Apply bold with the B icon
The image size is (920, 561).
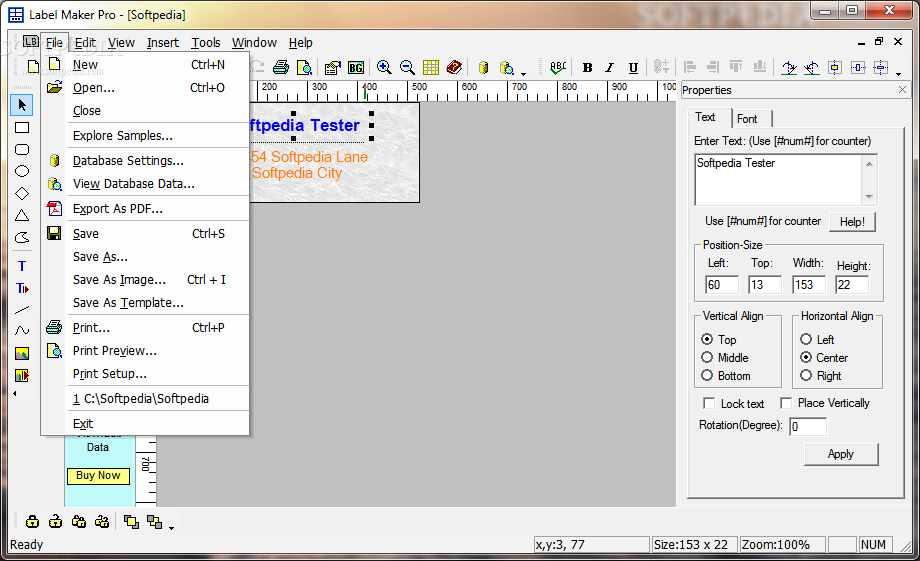click(587, 67)
